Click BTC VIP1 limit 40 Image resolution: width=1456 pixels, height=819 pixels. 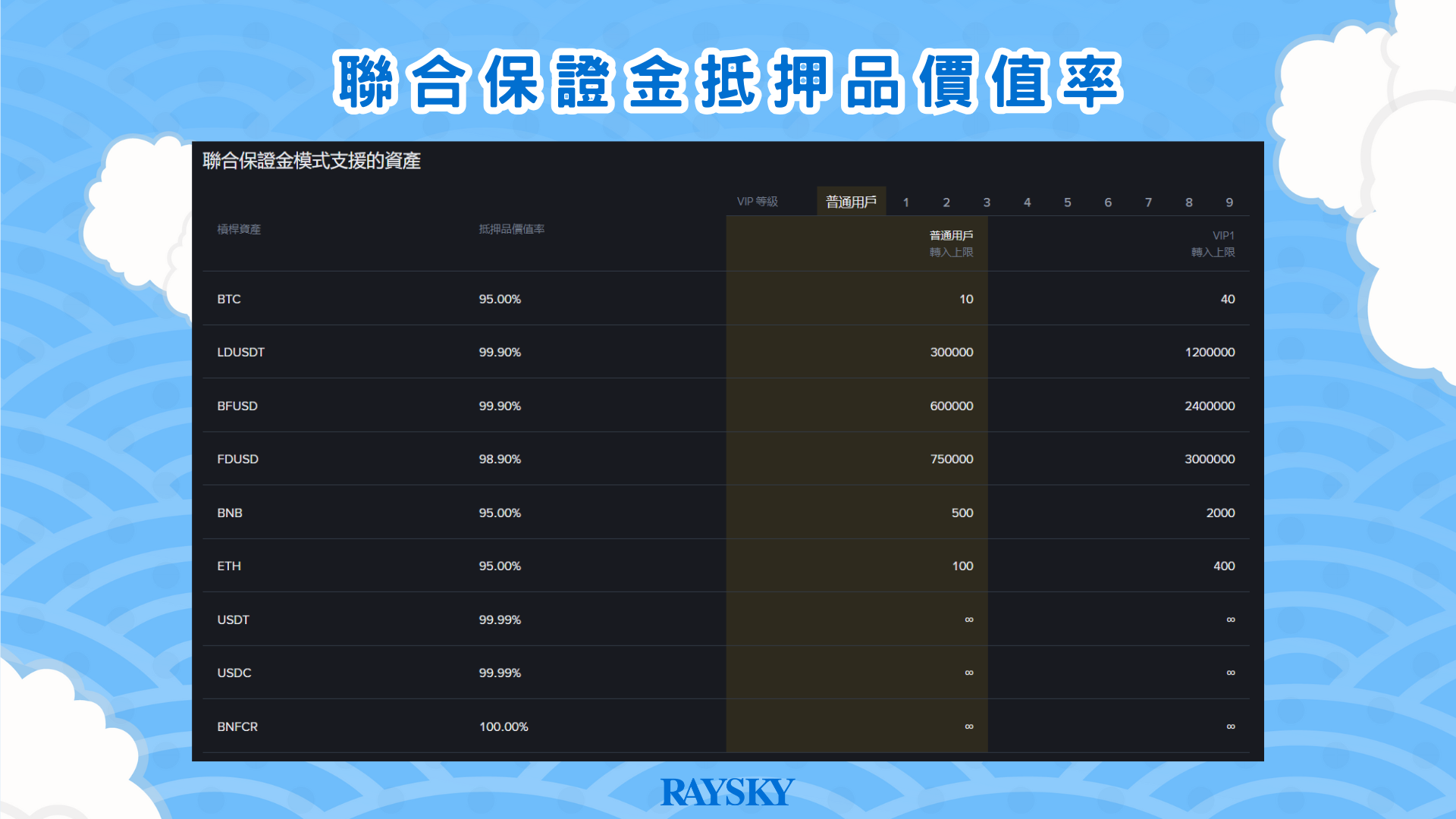coord(1228,299)
